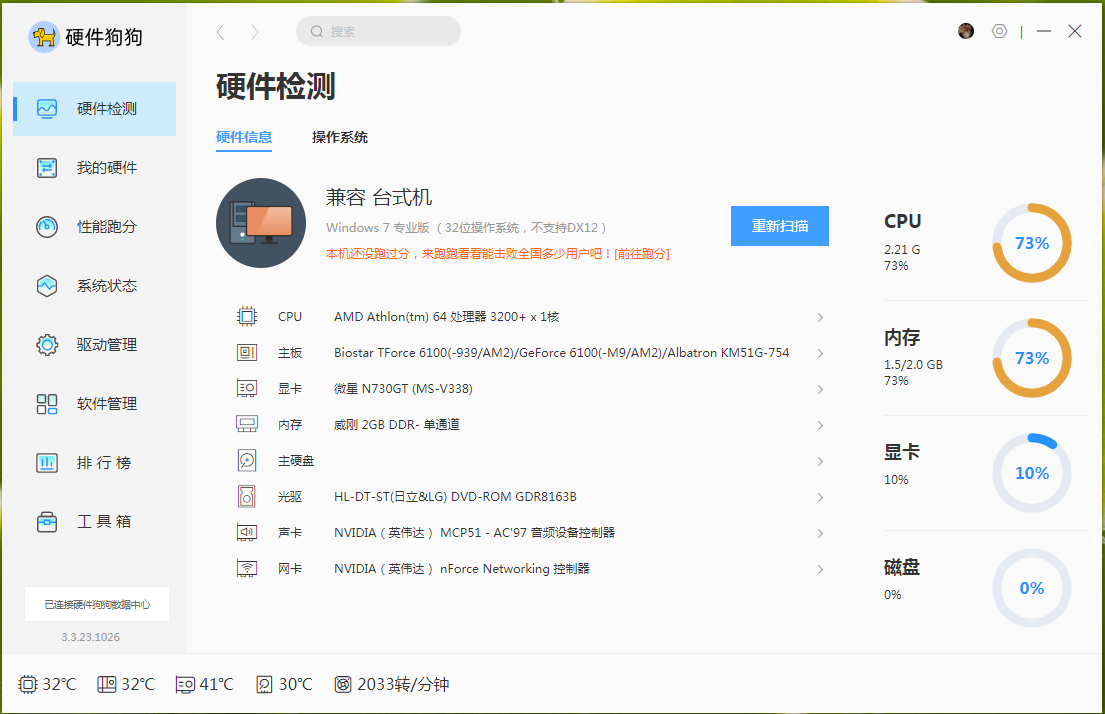The width and height of the screenshot is (1105, 714).
Task: Click the CPU chip icon in hardware list
Action: click(247, 316)
